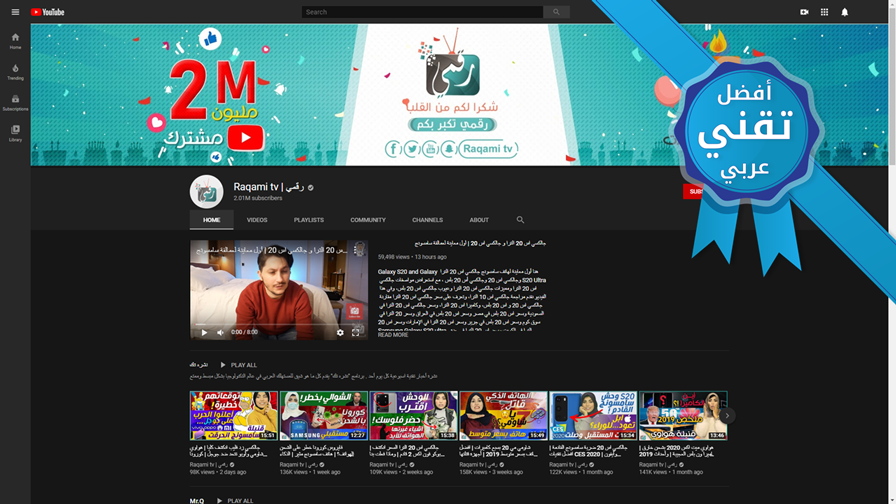
Task: Open the featured video title link
Action: (x=480, y=243)
